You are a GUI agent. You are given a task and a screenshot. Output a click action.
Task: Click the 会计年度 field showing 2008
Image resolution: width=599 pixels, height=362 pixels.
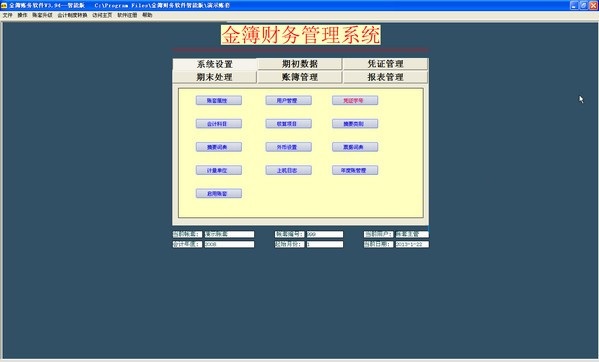(x=229, y=244)
